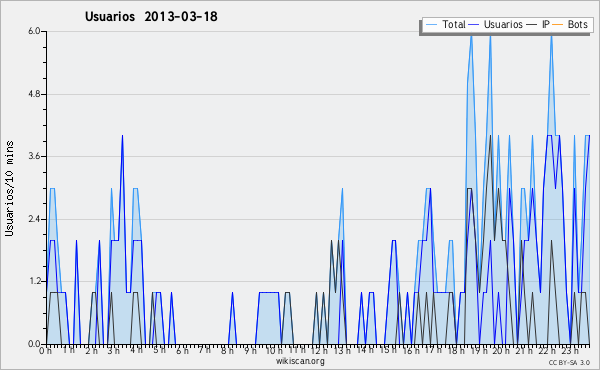Screen dimensions: 600x370
Task: Click the '0 h' x-axis label
Action: click(x=45, y=350)
